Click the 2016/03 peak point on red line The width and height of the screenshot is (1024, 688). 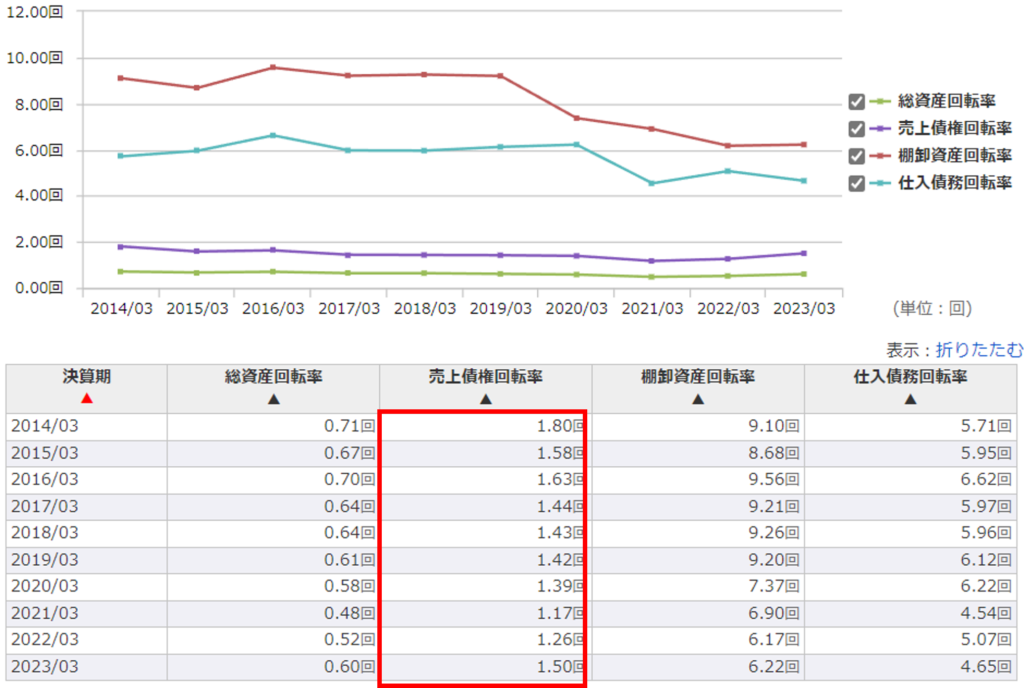(273, 68)
